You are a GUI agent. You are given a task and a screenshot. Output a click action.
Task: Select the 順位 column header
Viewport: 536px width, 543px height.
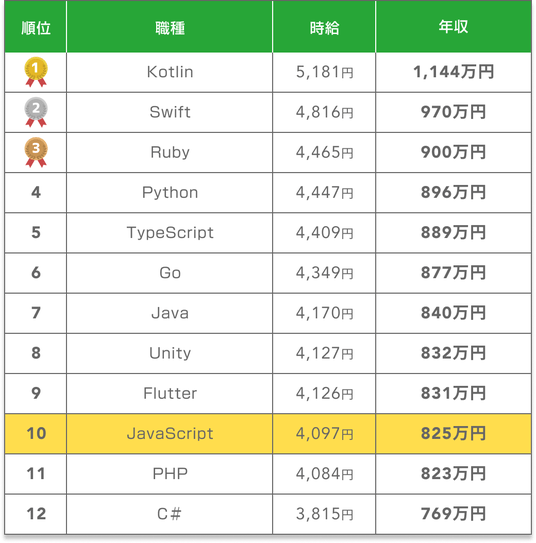(x=36, y=27)
